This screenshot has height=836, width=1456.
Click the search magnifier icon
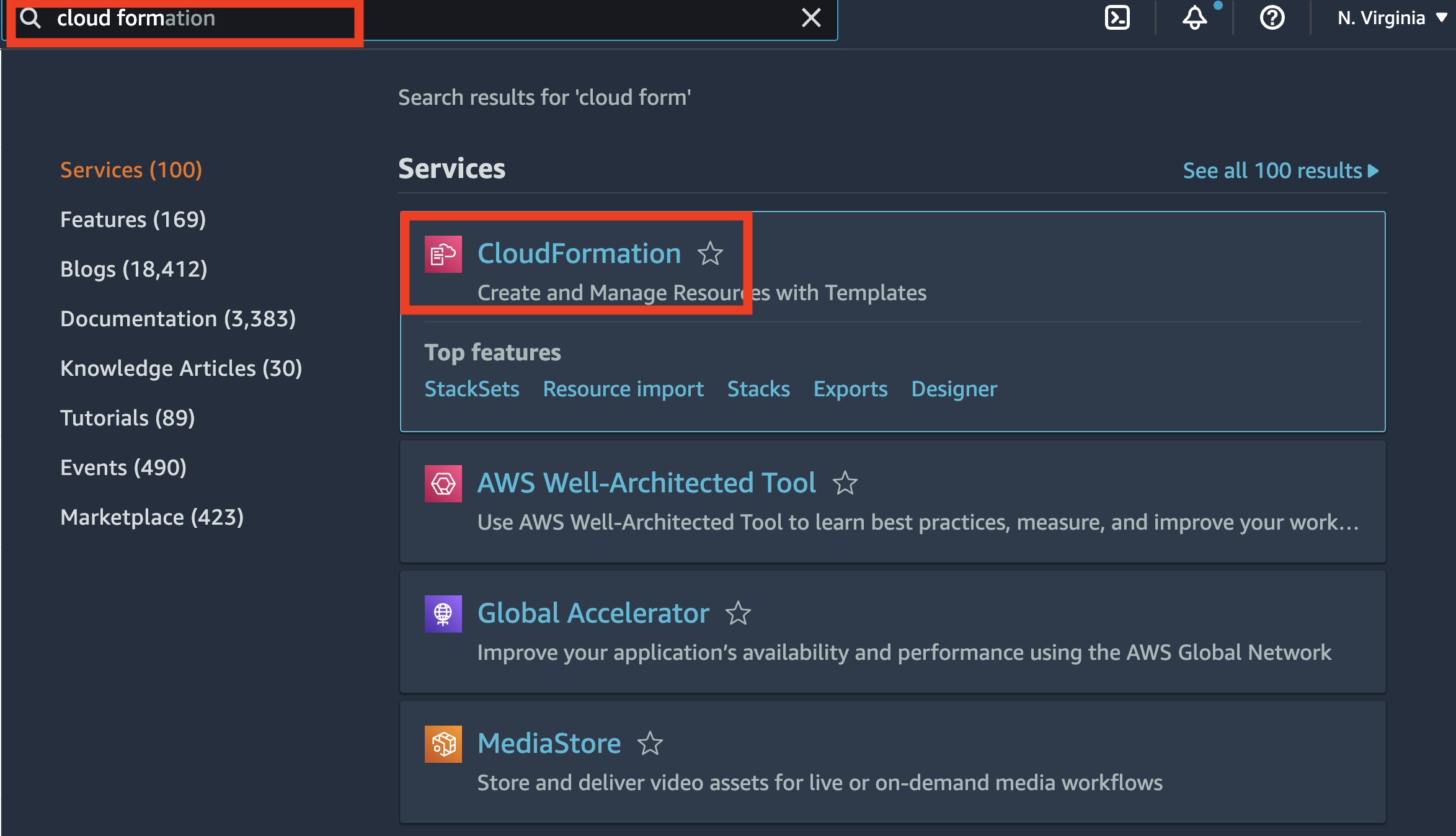30,19
